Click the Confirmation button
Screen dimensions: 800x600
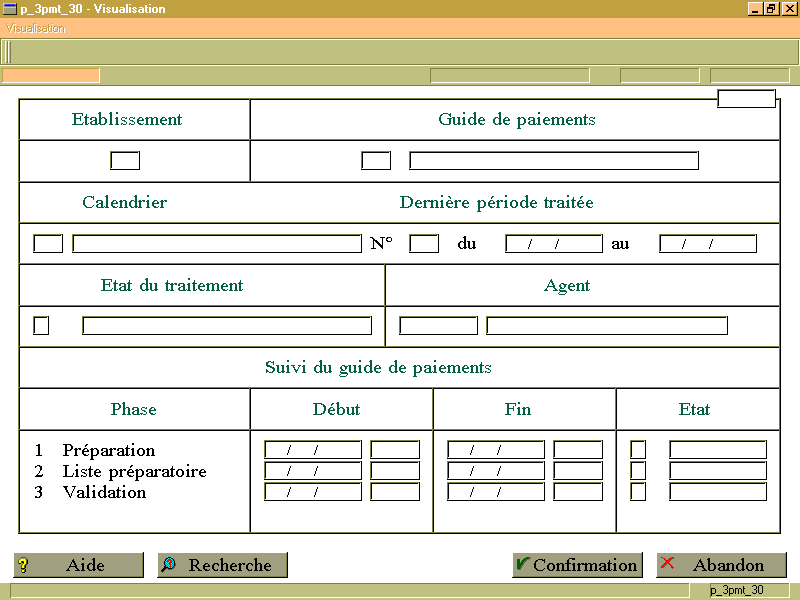pos(578,565)
